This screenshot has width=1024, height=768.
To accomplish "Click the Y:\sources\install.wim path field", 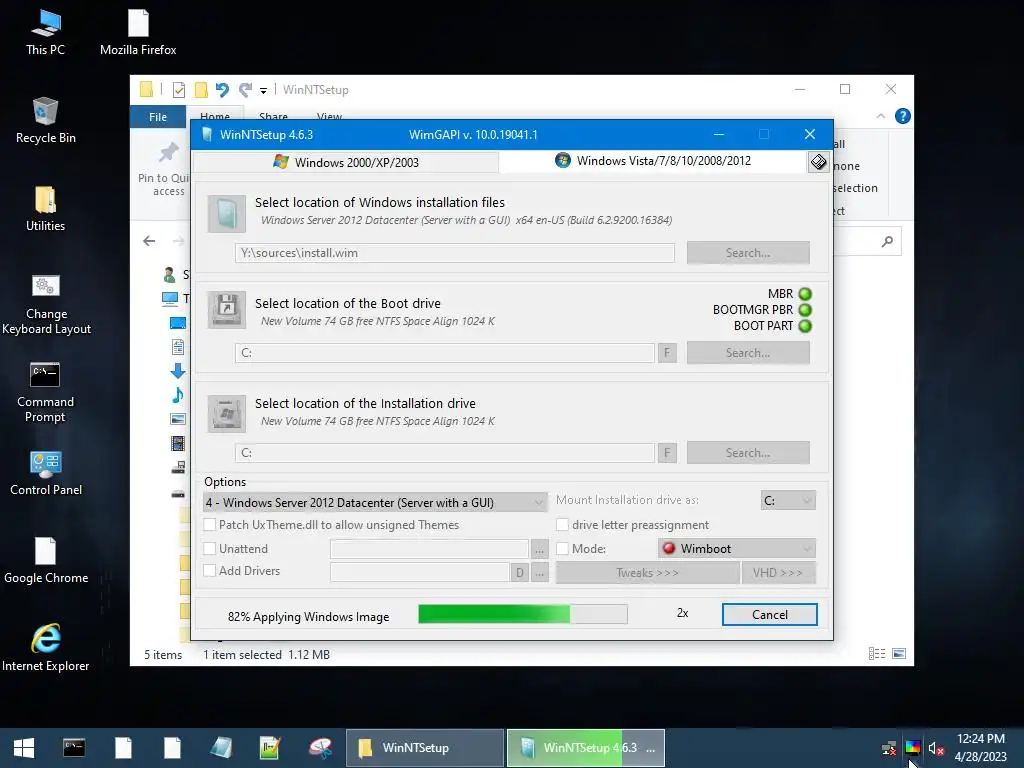I will tap(455, 253).
